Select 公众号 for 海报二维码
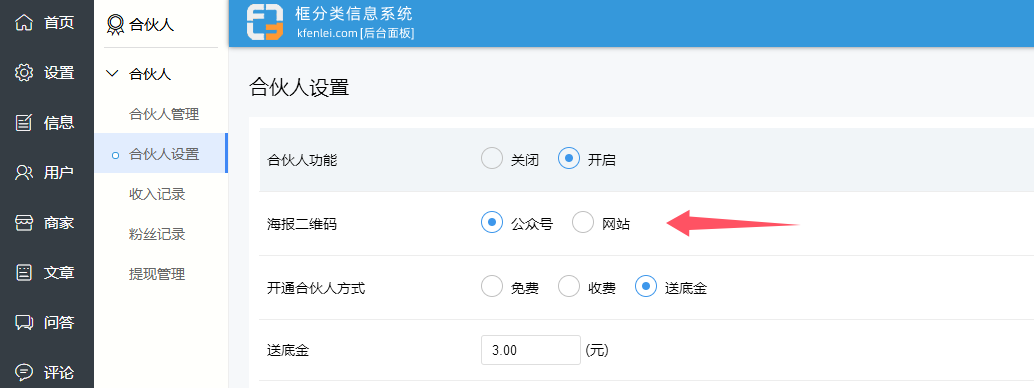Viewport: 1034px width, 388px height. click(492, 223)
